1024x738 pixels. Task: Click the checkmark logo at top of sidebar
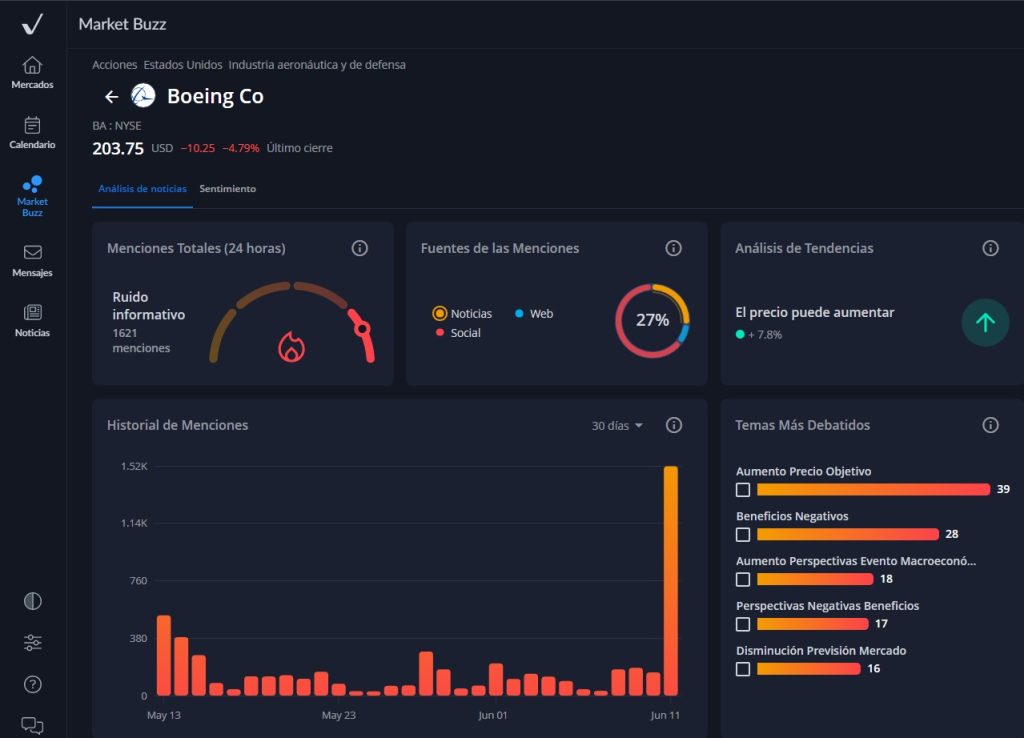point(32,24)
